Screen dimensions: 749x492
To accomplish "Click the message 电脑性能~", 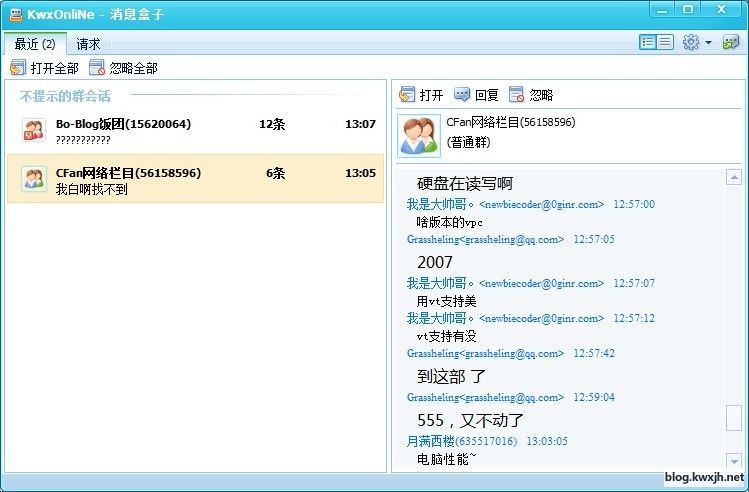I will pyautogui.click(x=447, y=459).
